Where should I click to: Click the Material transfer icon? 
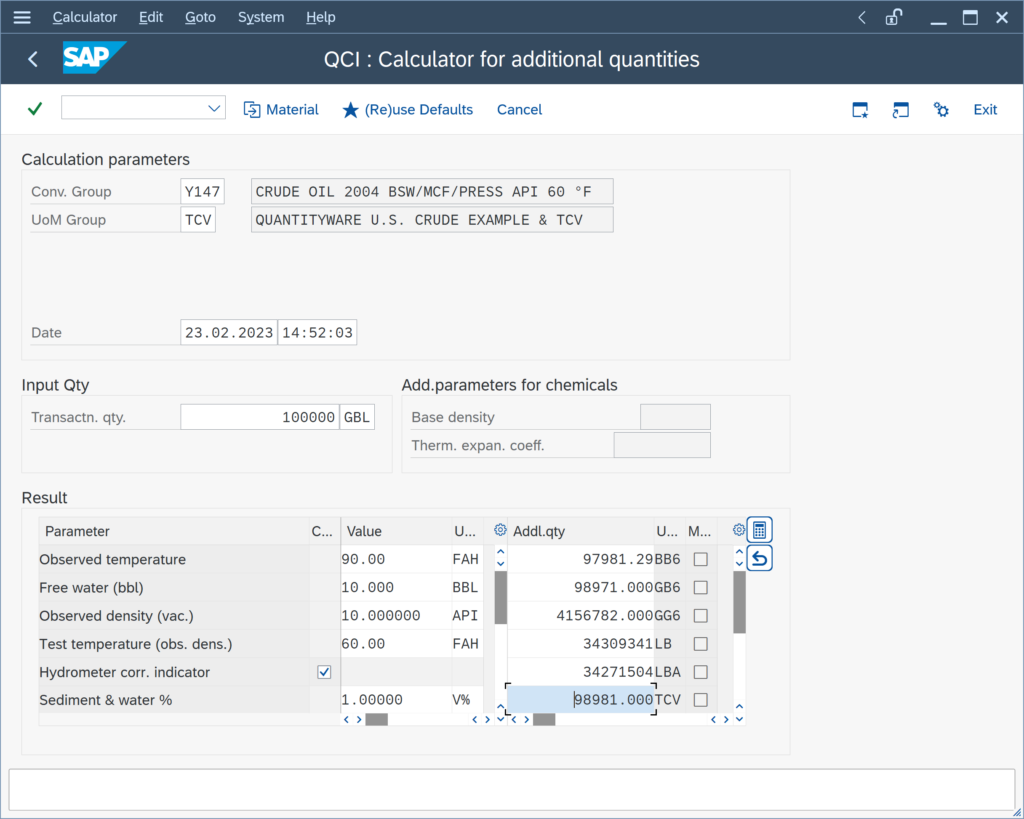251,110
